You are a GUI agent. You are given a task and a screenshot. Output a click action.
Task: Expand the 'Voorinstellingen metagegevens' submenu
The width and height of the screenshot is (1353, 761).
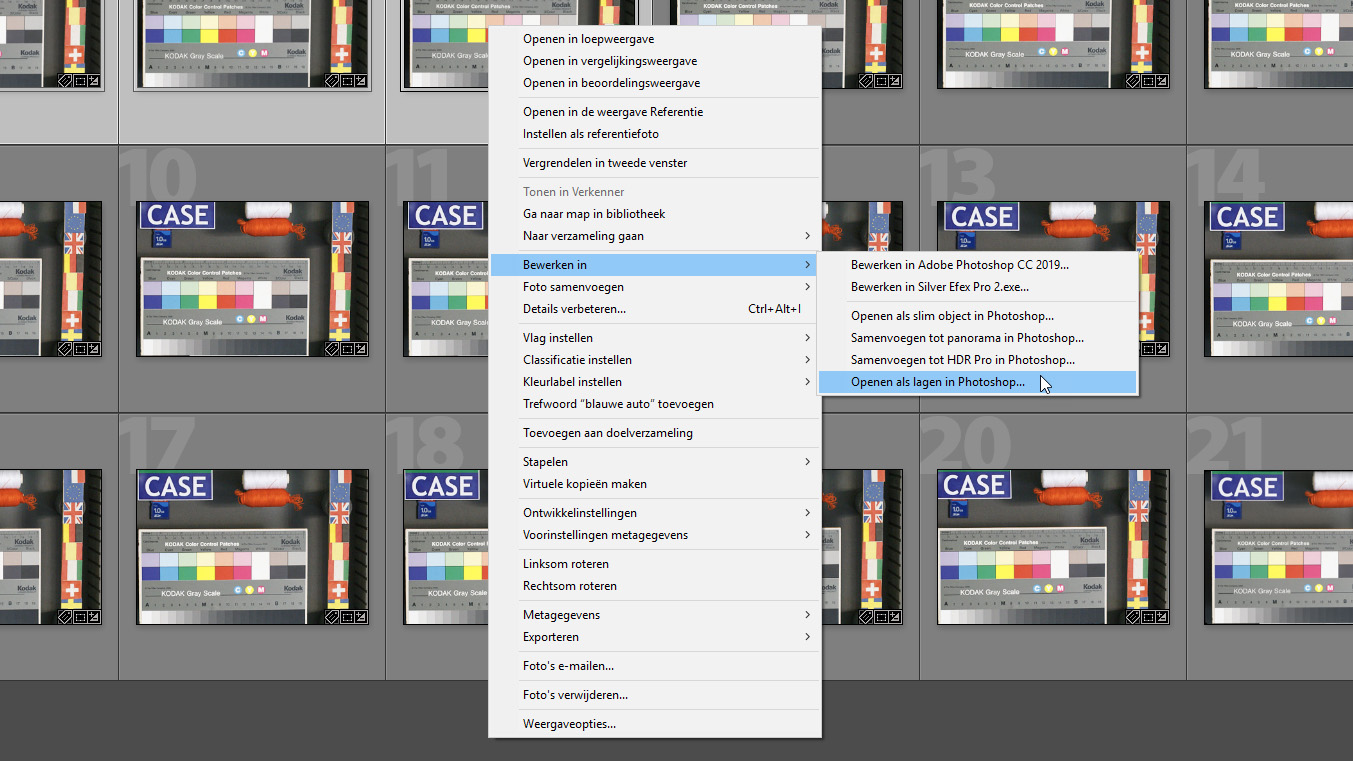coord(655,535)
